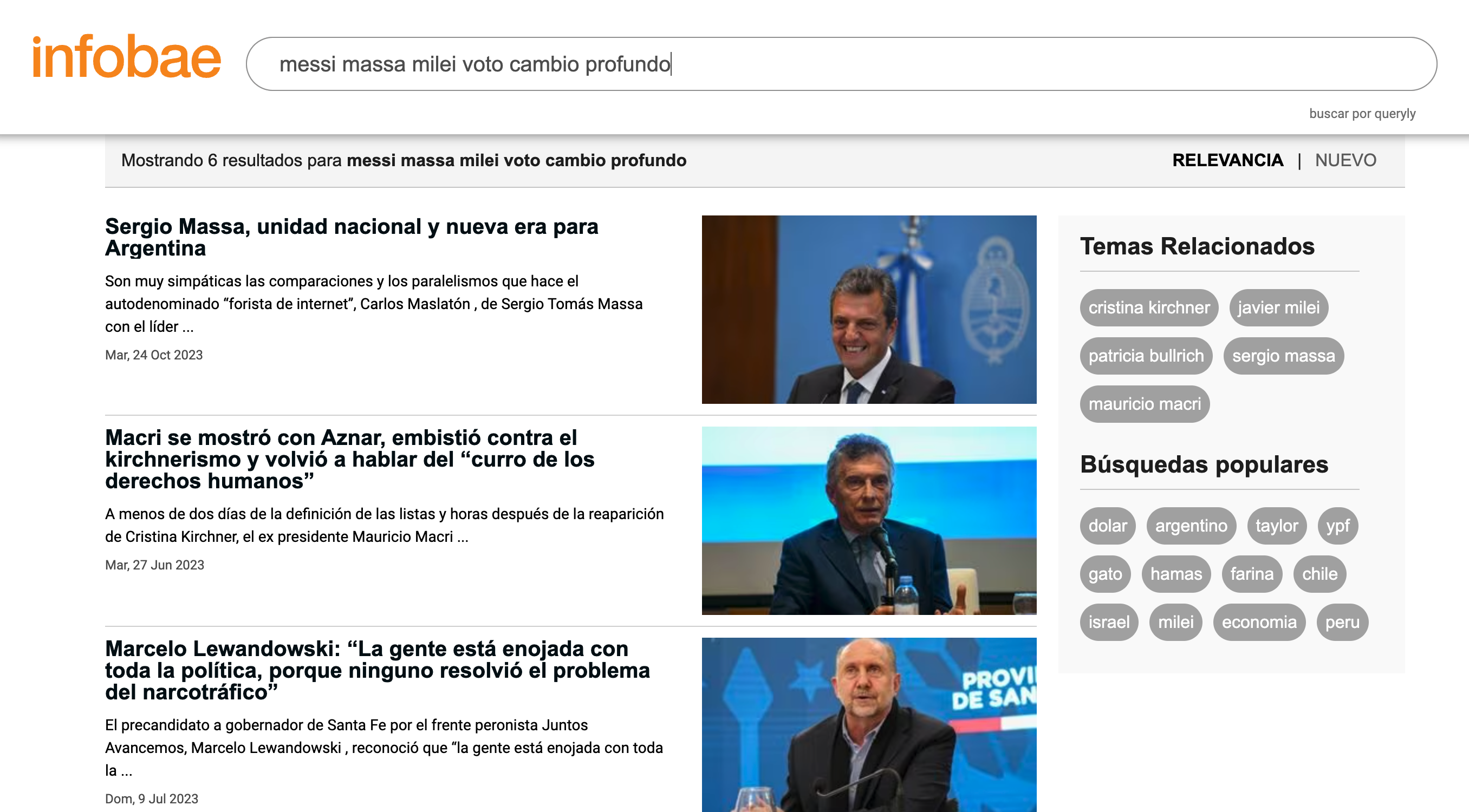Select the cristina kirchner topic tag
1469x812 pixels.
click(1148, 307)
